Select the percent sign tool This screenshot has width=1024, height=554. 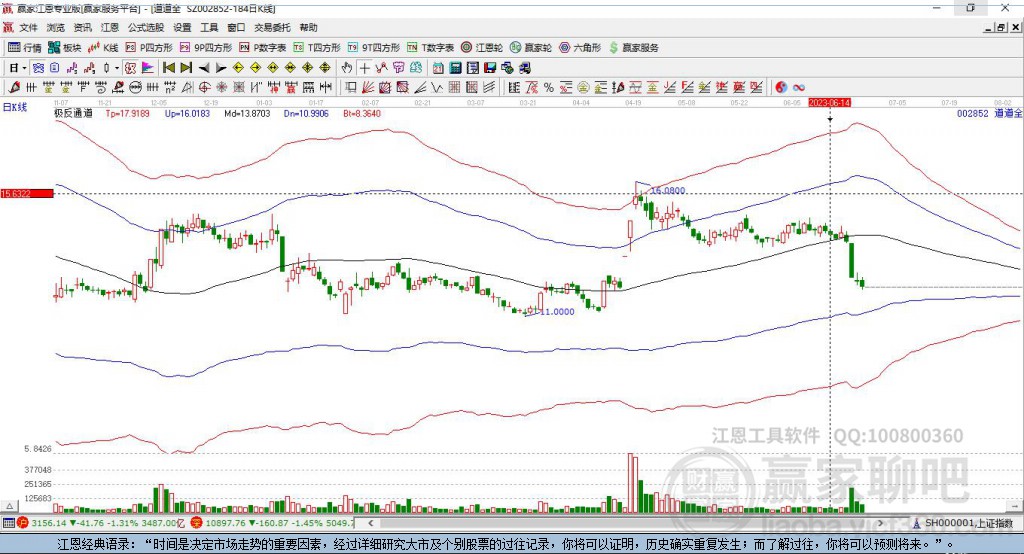click(549, 87)
